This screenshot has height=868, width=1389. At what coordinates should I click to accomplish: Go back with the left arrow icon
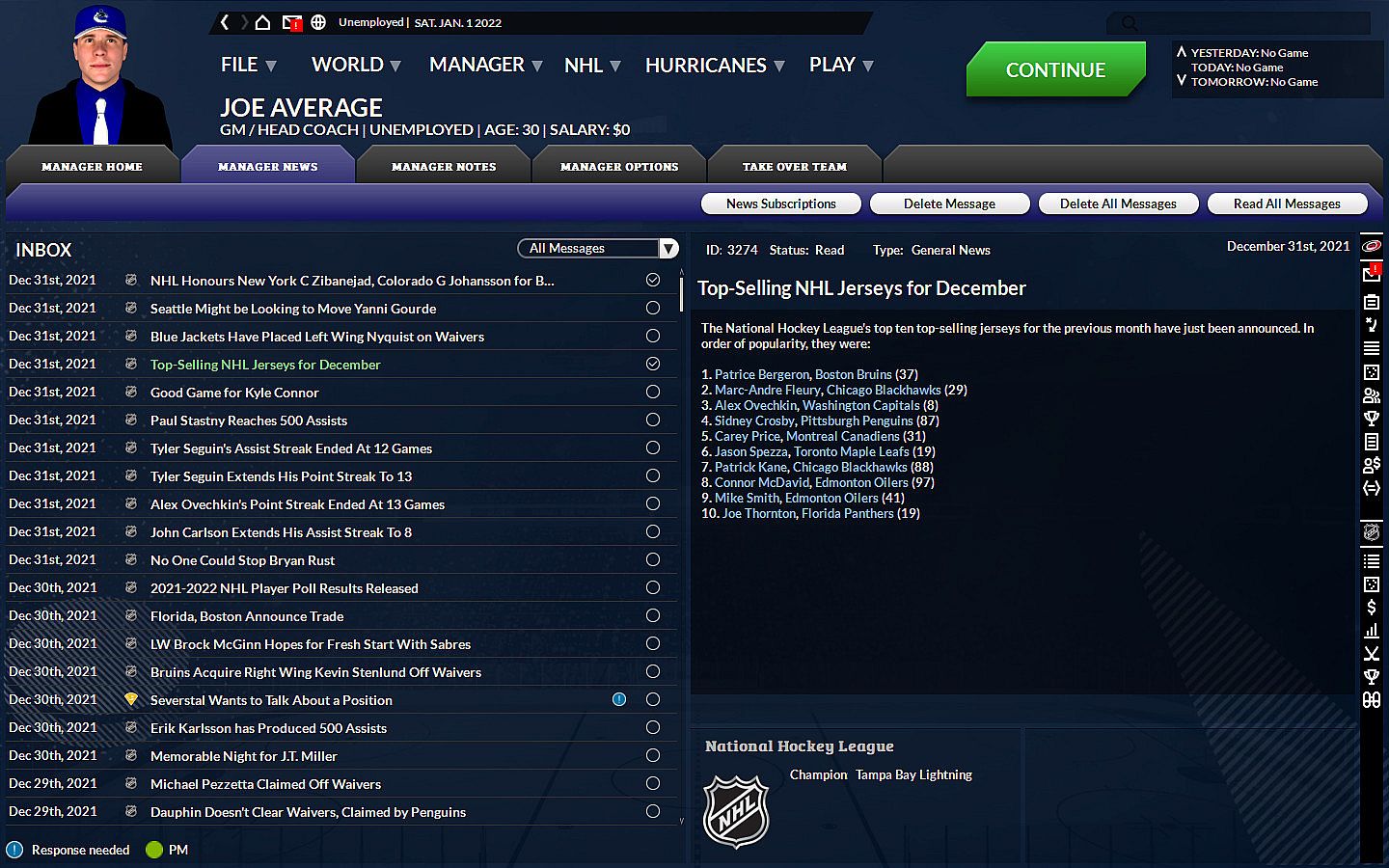click(225, 22)
